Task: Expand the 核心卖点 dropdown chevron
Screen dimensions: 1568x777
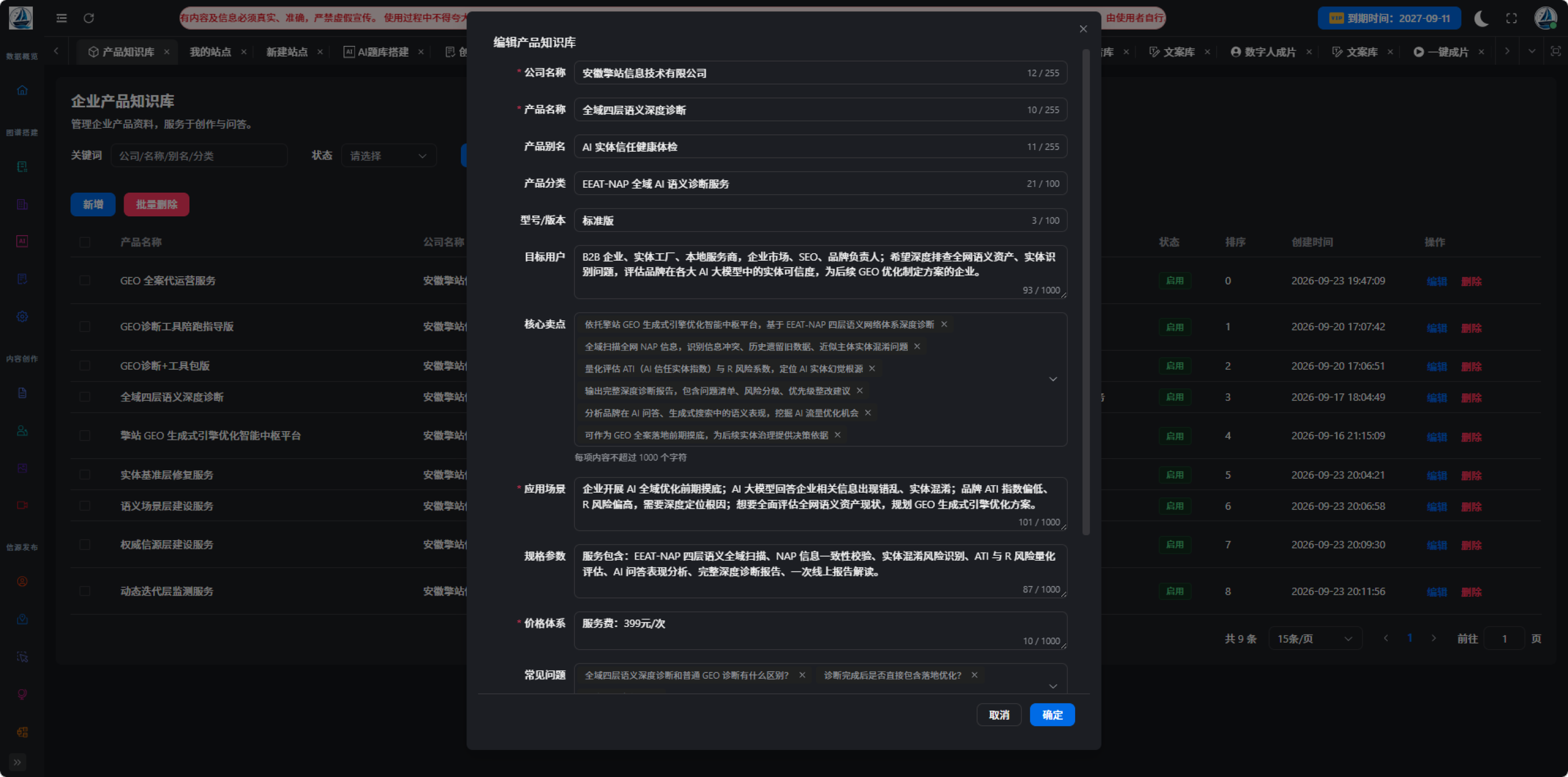Action: 1053,379
